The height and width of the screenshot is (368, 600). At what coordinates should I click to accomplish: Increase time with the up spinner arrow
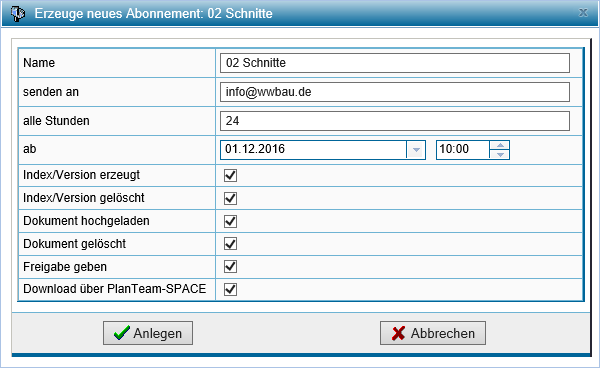pyautogui.click(x=500, y=145)
